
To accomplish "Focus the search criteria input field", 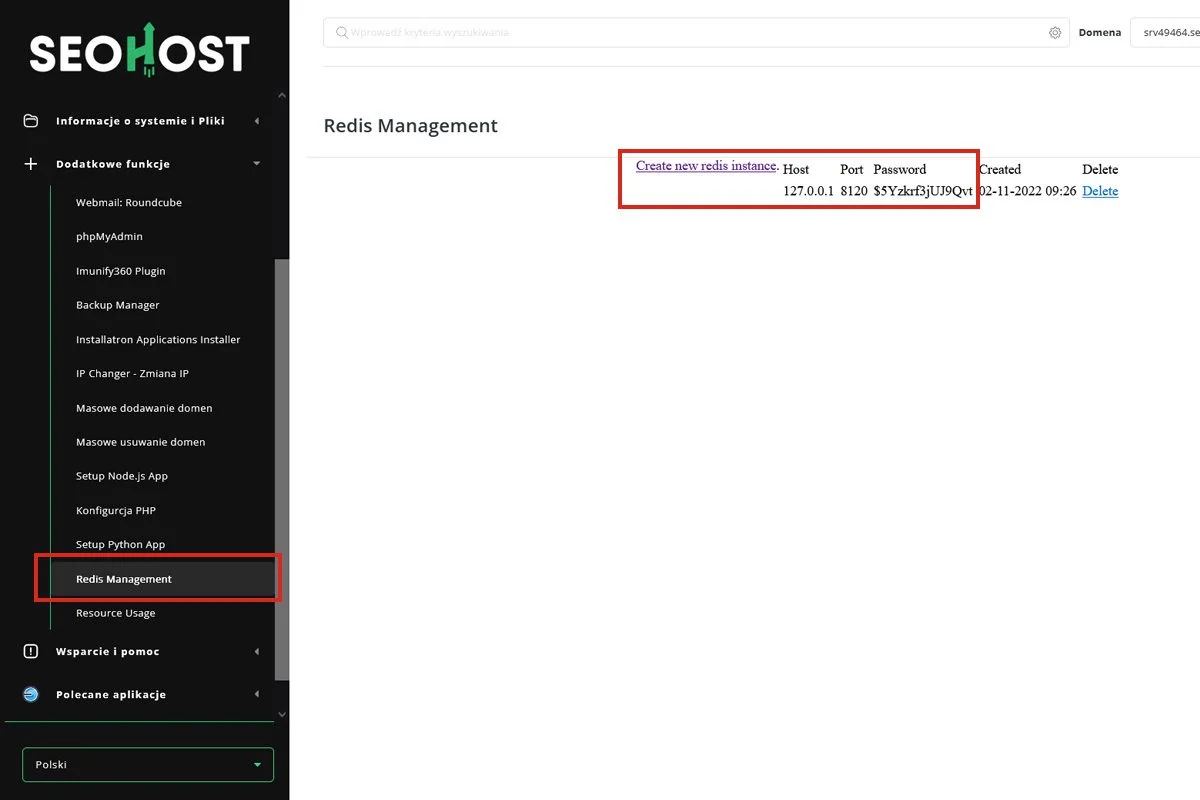I will tap(690, 33).
